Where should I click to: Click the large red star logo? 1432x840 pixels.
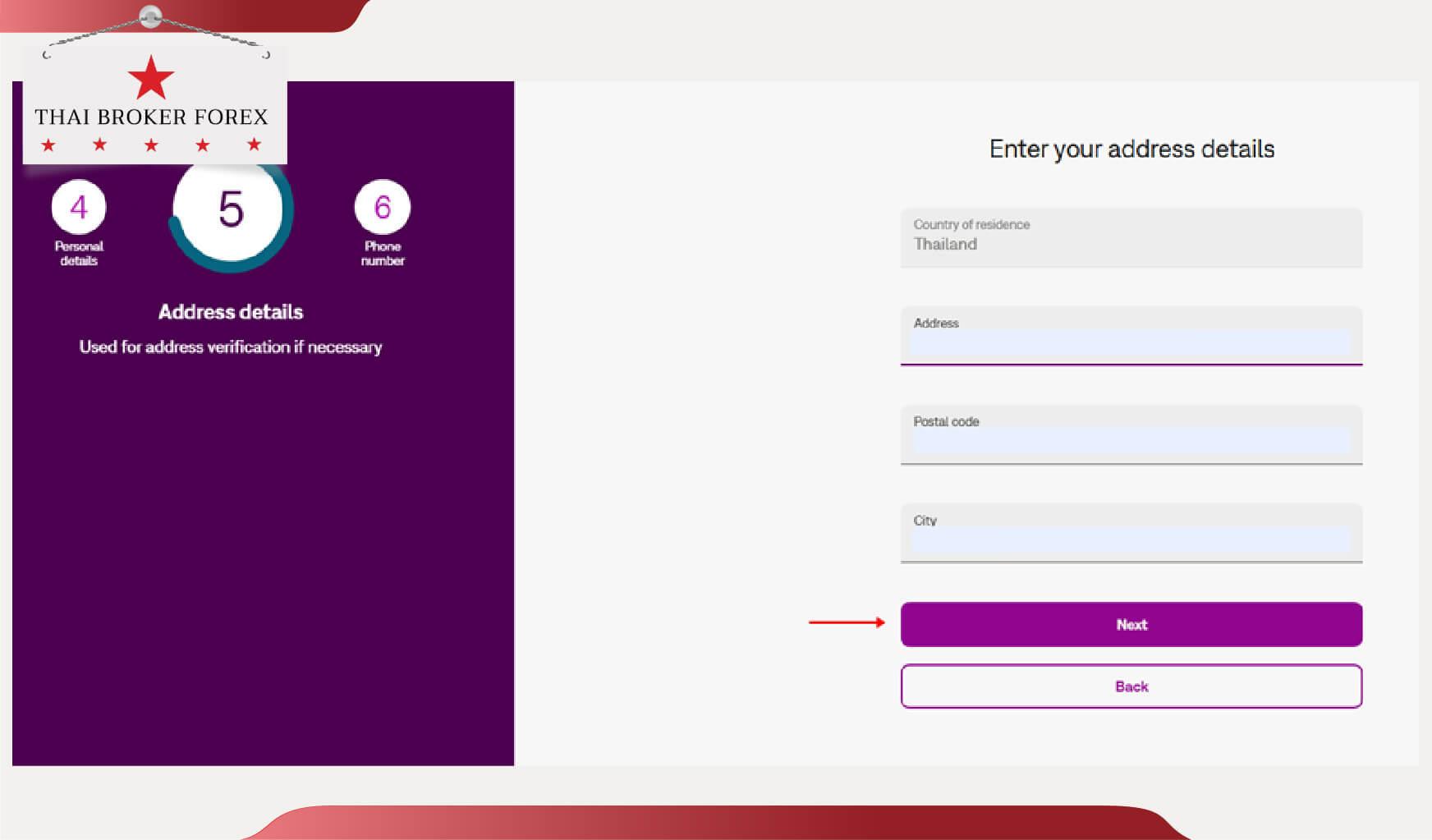pos(151,79)
